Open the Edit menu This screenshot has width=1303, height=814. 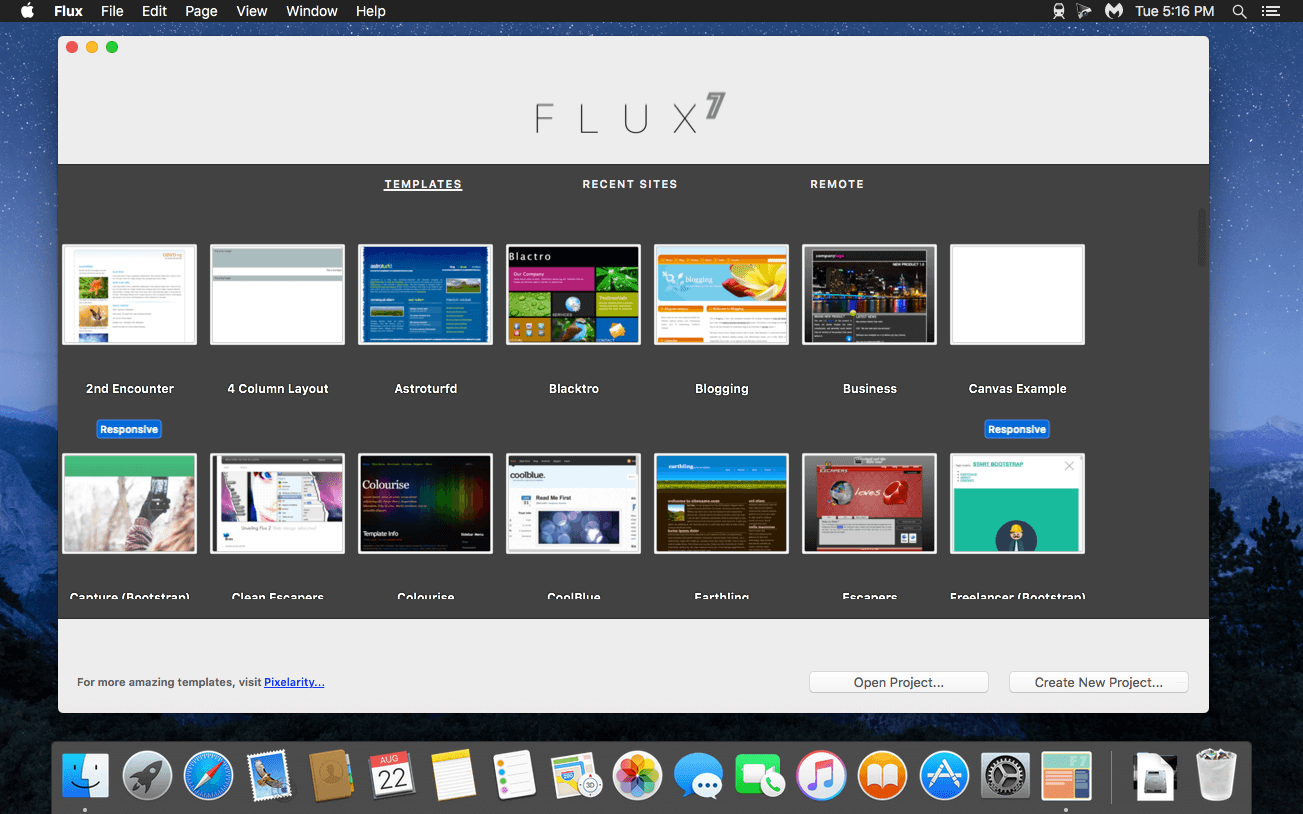coord(154,11)
